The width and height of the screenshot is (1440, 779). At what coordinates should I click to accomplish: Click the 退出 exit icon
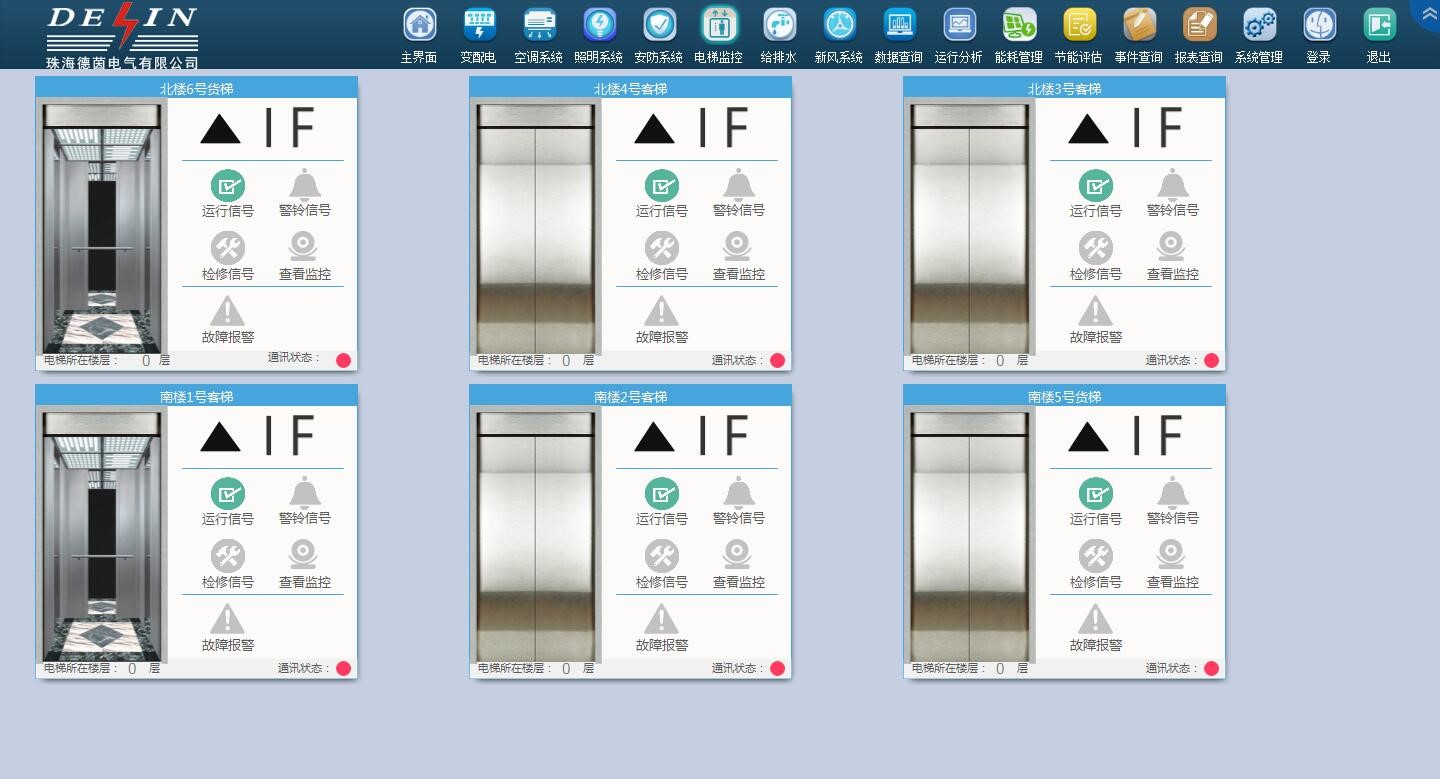1379,25
